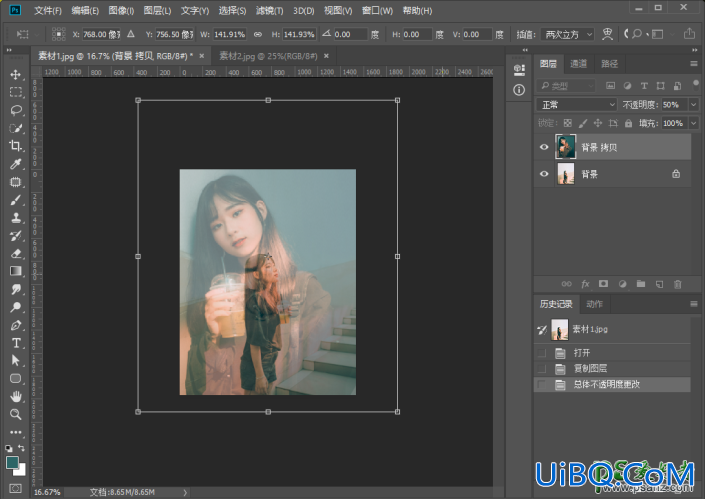This screenshot has height=499, width=705.
Task: Collapse the toolbar double-arrow
Action: [x=9, y=50]
